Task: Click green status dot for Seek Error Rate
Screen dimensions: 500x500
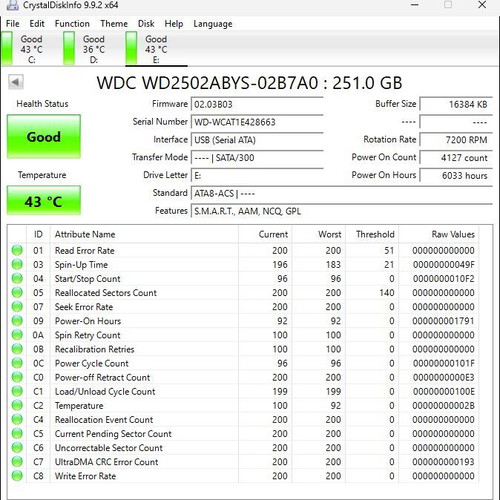Action: pyautogui.click(x=17, y=307)
